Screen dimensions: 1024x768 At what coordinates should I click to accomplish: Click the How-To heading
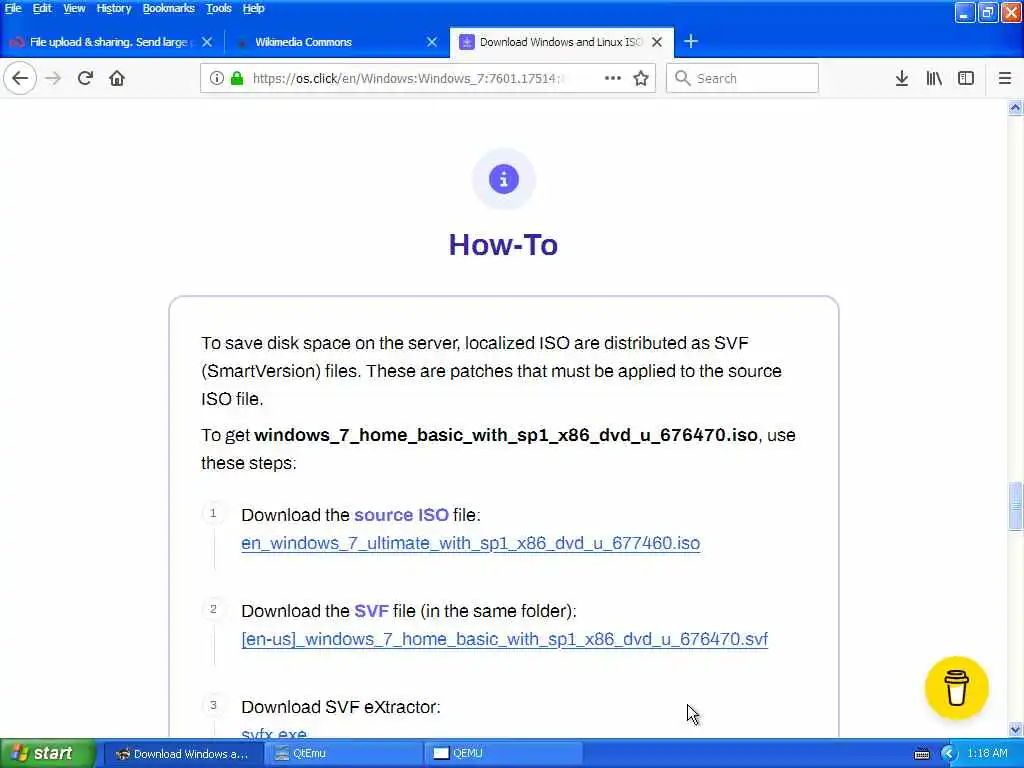(504, 245)
